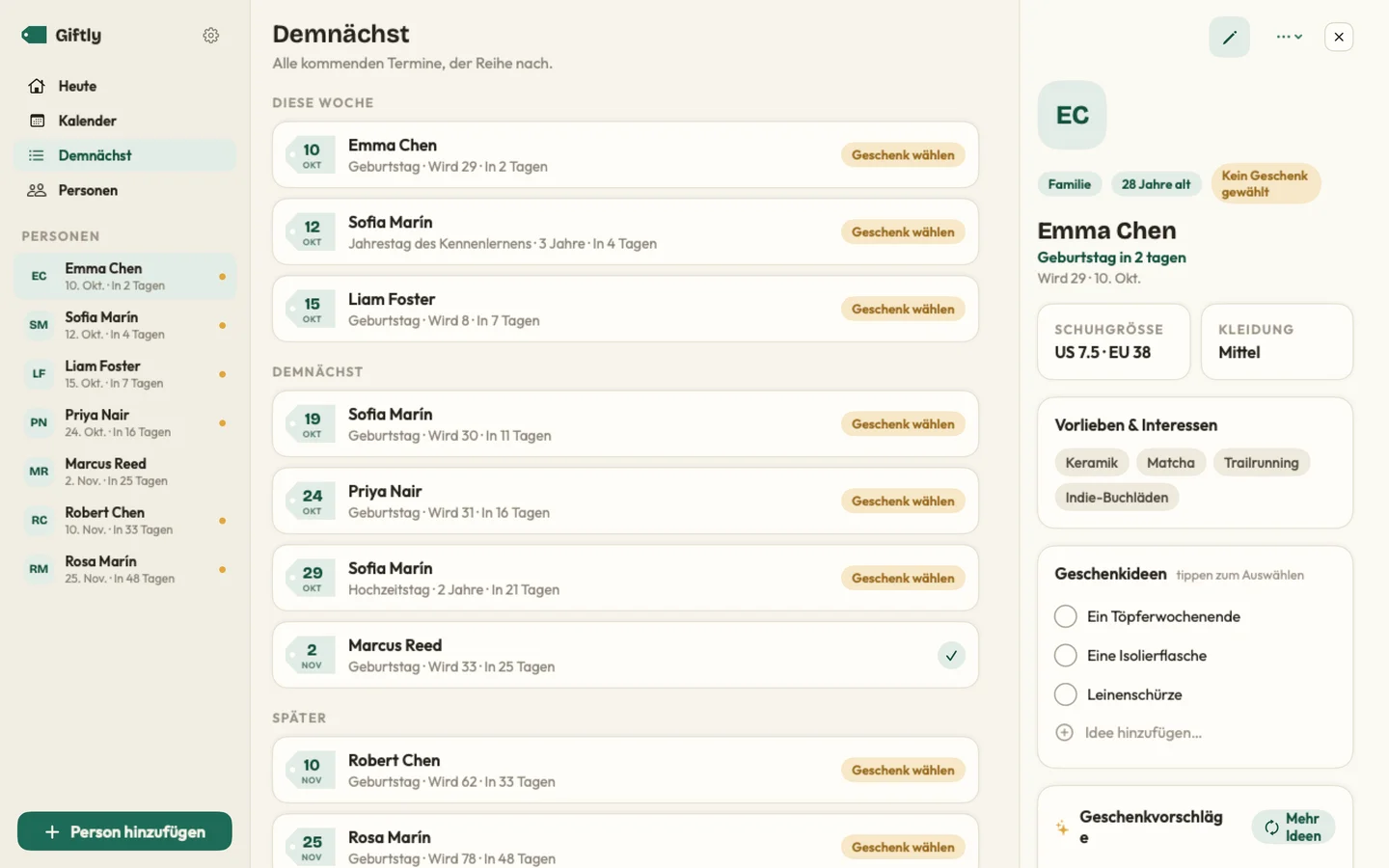This screenshot has height=868, width=1389.
Task: Click the RC avatar in the sidebar
Action: 39,521
